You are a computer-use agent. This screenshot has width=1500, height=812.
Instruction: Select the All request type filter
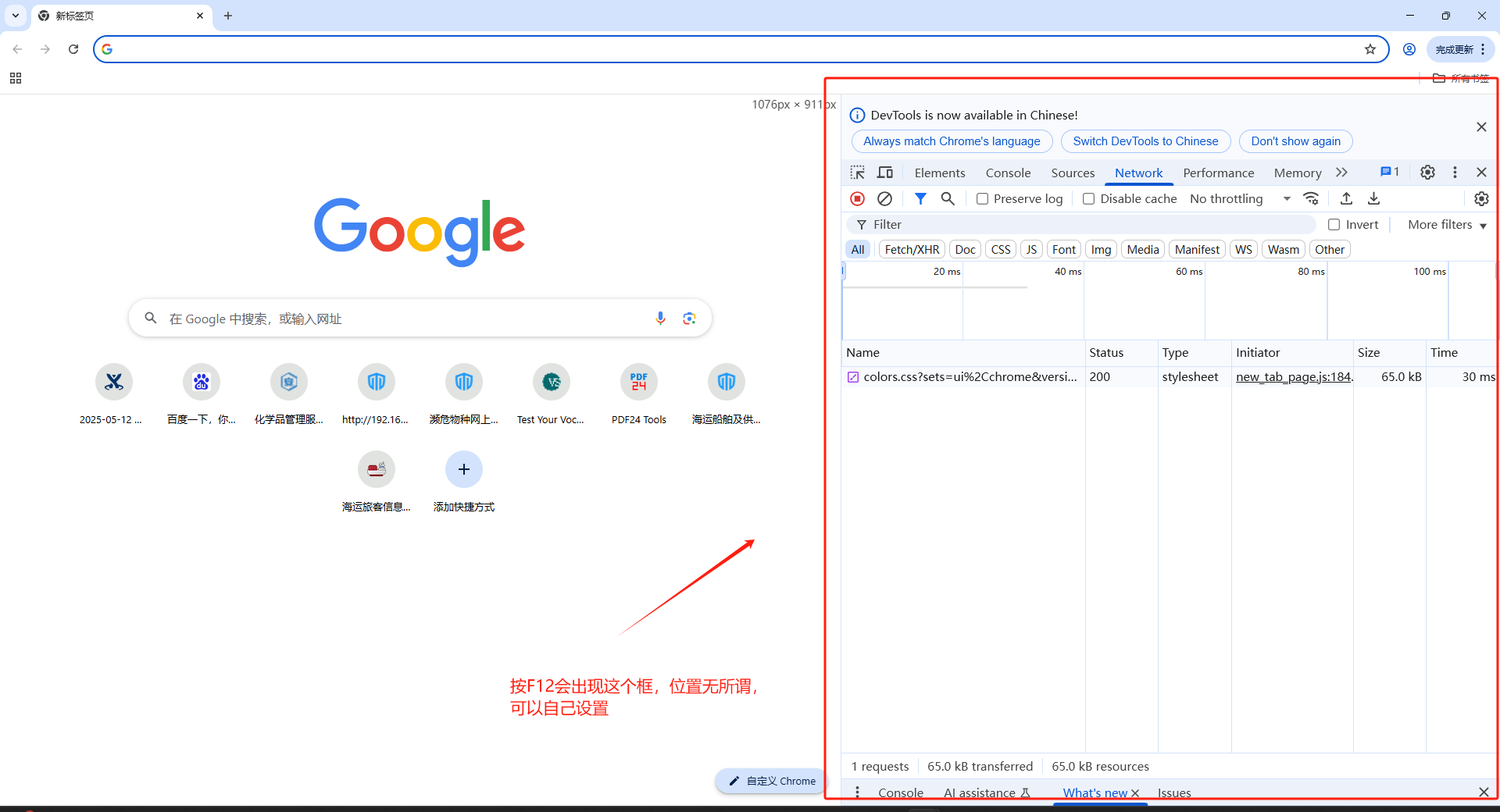(x=858, y=250)
